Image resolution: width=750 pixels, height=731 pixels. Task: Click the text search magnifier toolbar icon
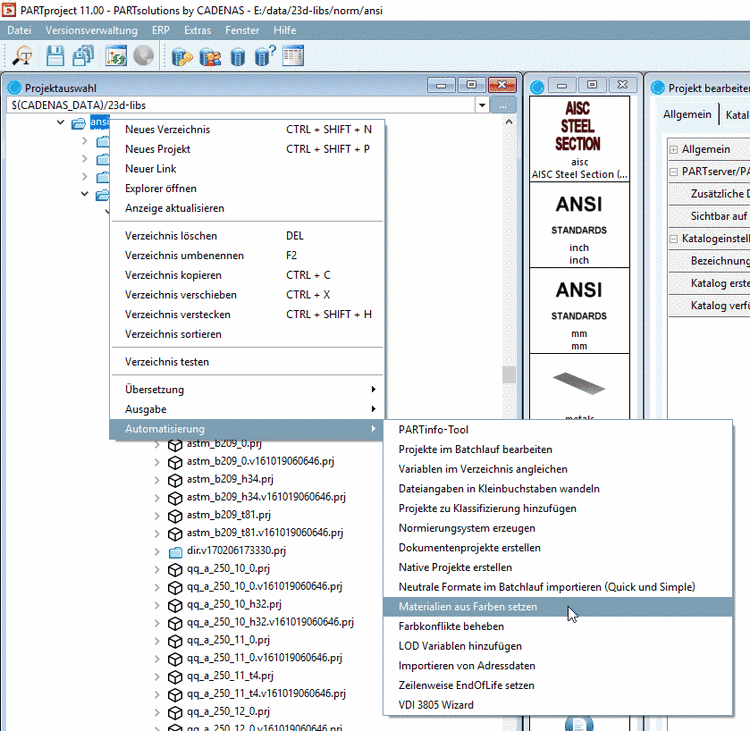click(22, 56)
